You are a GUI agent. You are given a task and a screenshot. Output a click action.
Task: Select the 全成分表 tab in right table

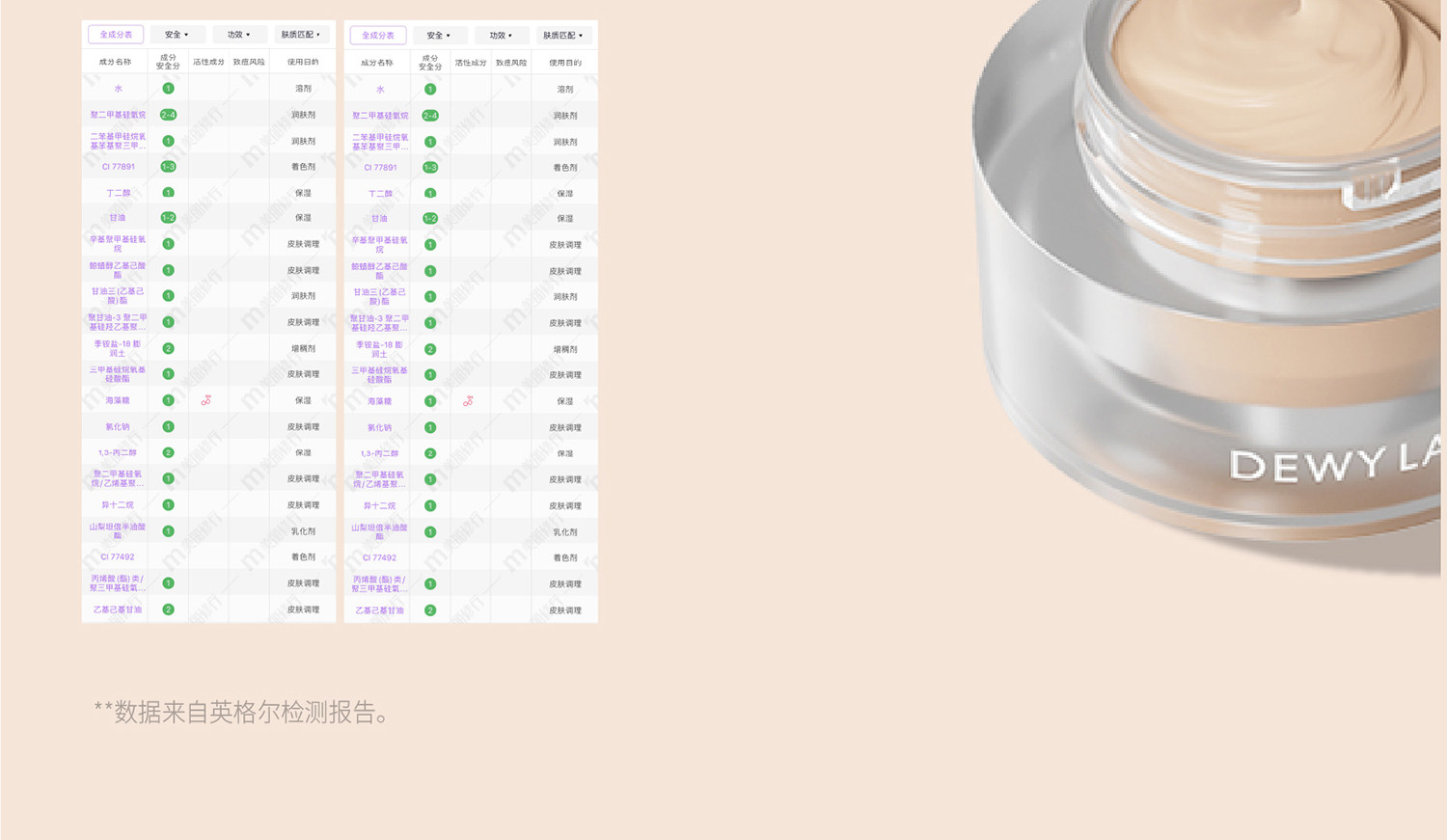(378, 36)
